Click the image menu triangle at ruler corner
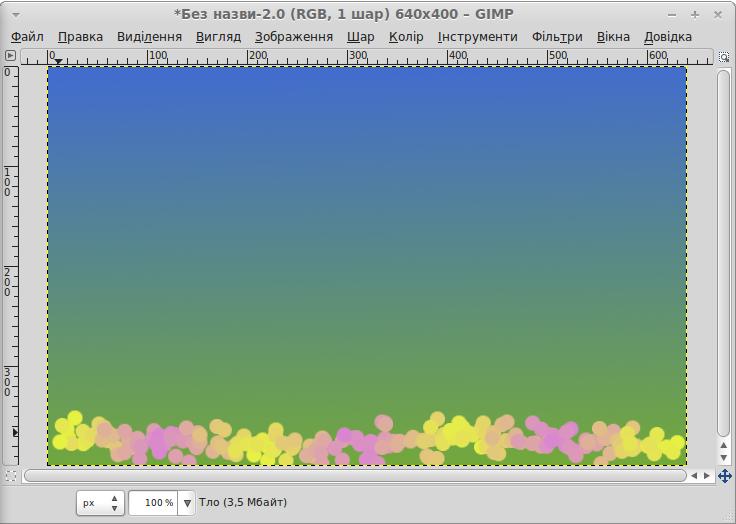The width and height of the screenshot is (736, 524). pos(10,56)
